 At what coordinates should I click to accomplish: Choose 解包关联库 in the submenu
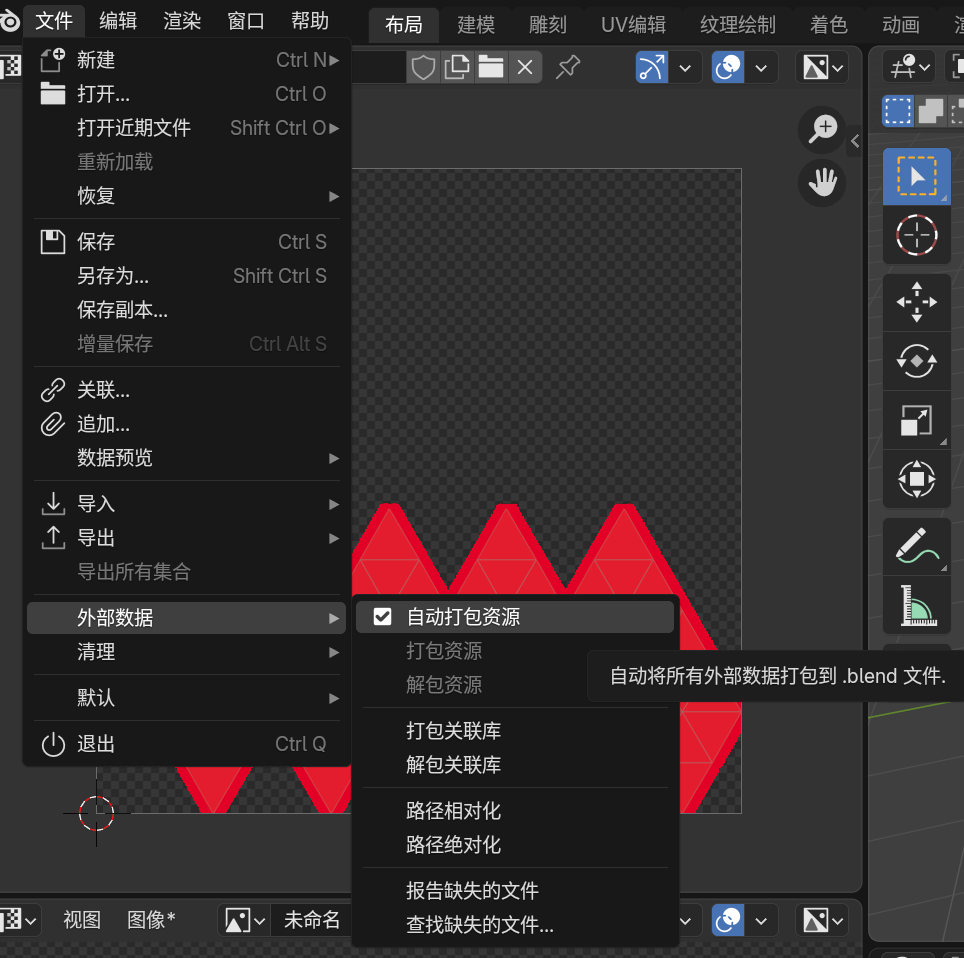point(515,764)
